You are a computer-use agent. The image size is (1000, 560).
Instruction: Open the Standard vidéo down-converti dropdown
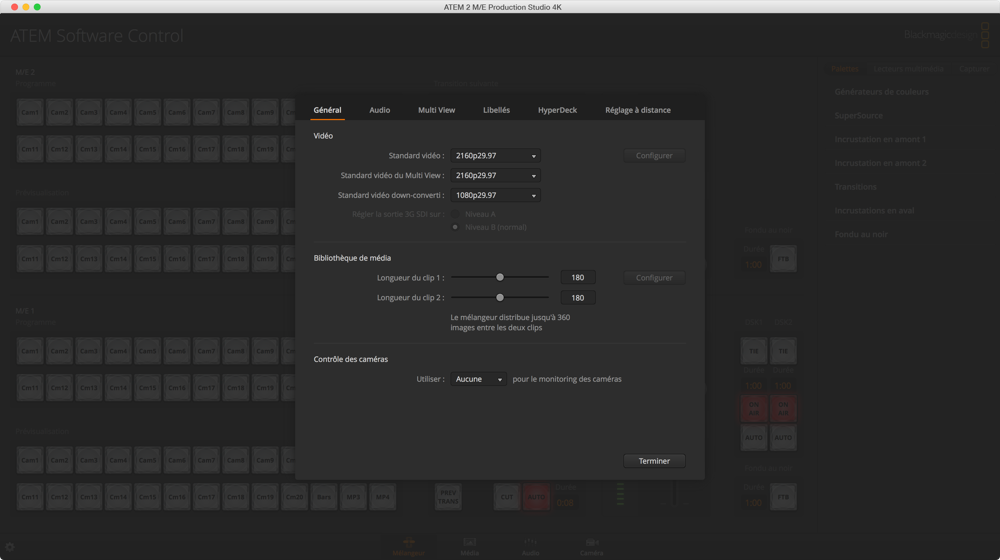point(496,195)
